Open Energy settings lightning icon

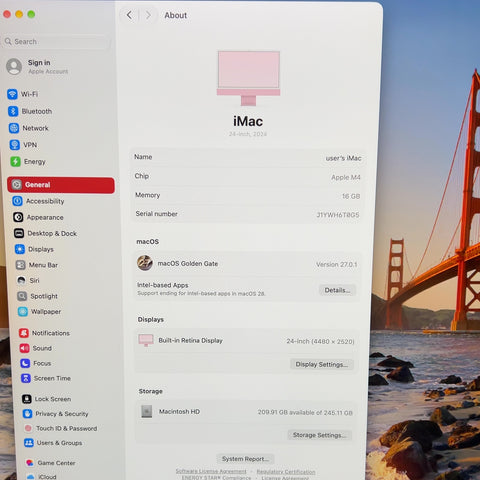point(15,162)
